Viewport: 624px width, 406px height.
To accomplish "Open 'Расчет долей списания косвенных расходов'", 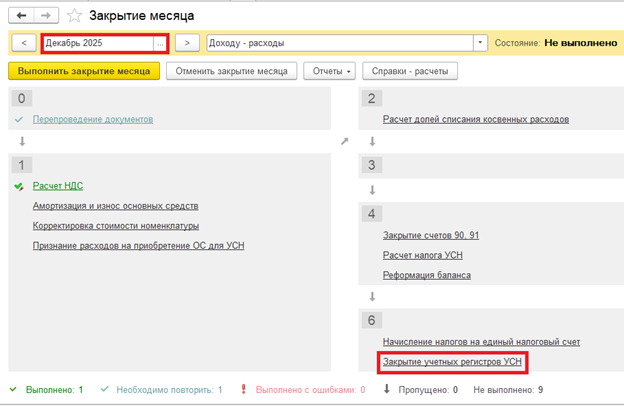I will tap(476, 119).
